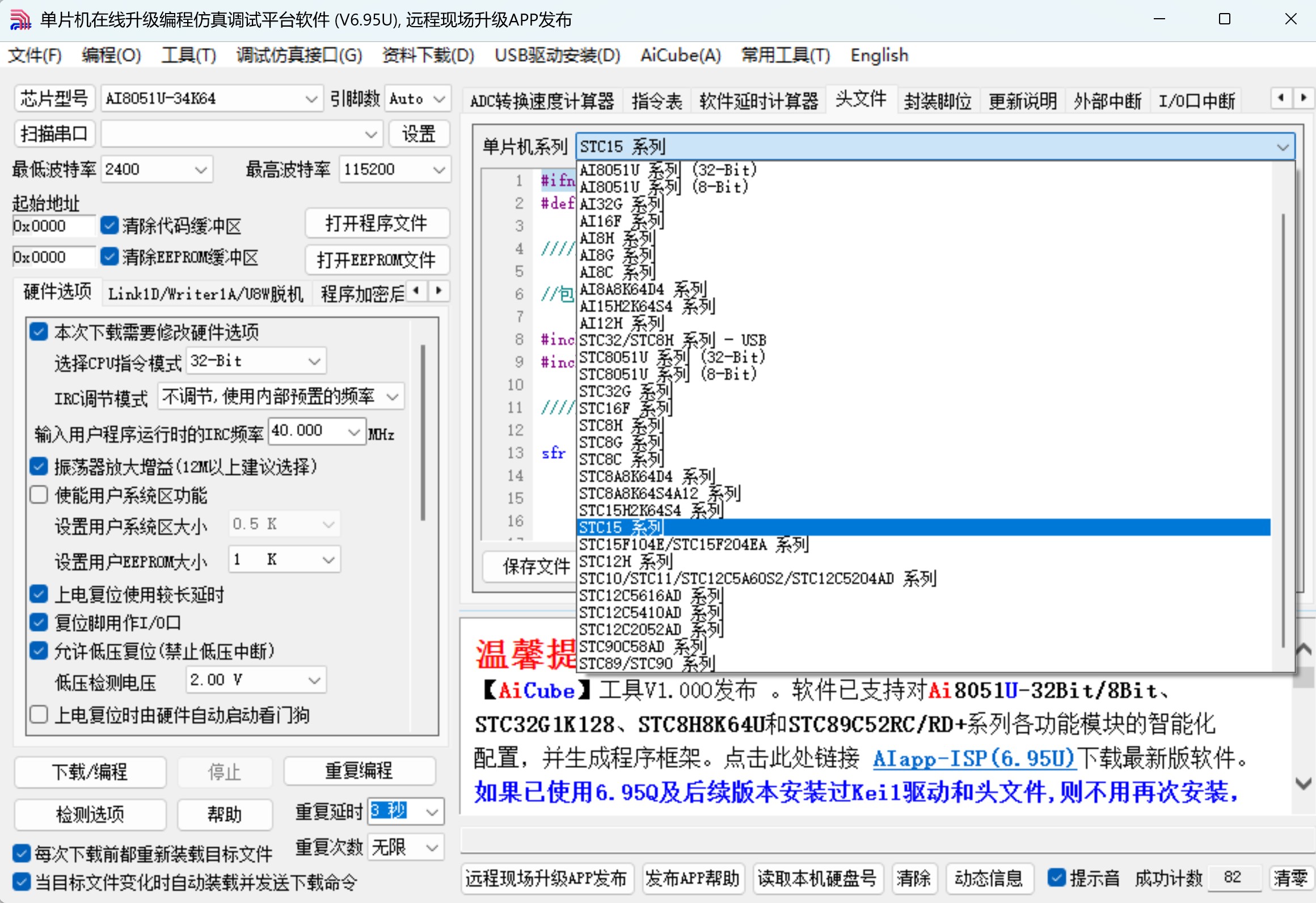Open 低压检测电压 2.00 V dropdown
The image size is (1316, 903).
pos(256,680)
